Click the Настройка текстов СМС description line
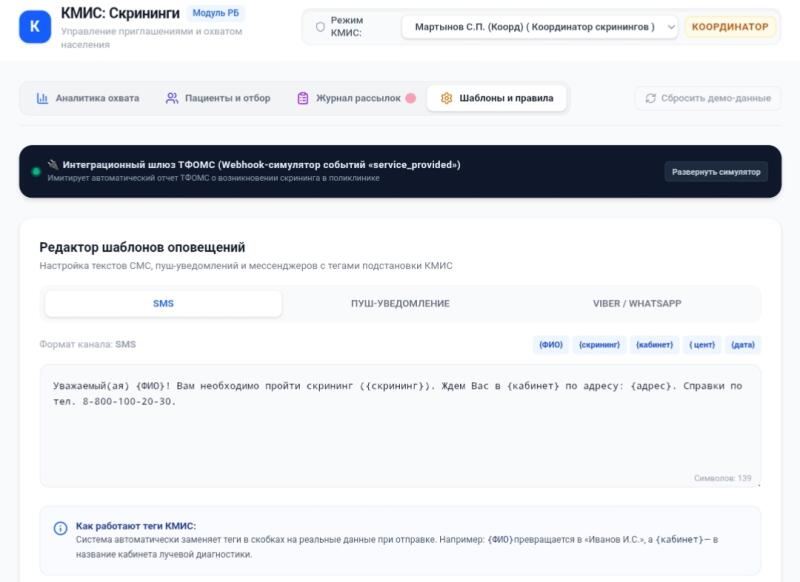The image size is (800, 582). pos(246,266)
